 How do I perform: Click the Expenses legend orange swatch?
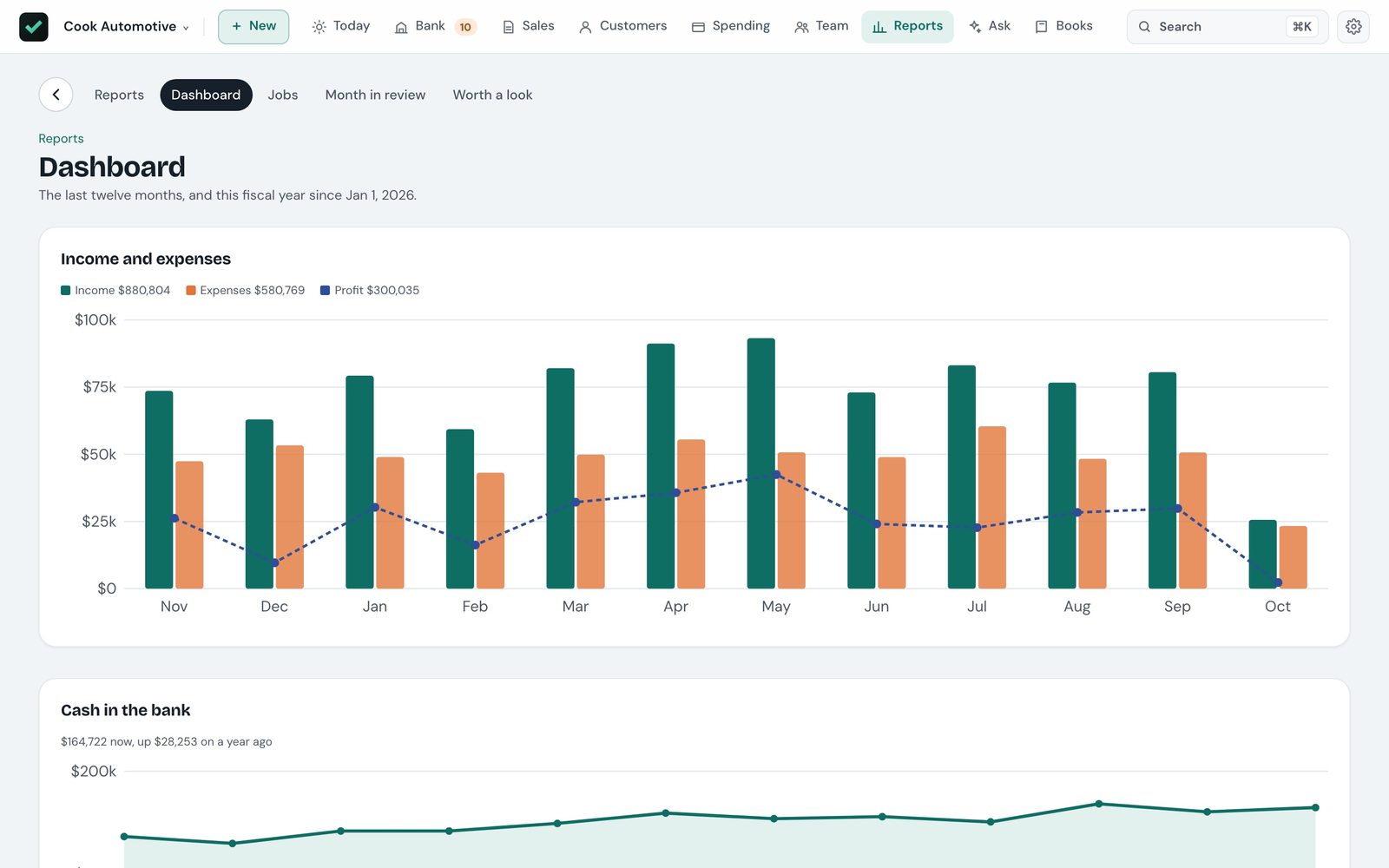pos(190,291)
